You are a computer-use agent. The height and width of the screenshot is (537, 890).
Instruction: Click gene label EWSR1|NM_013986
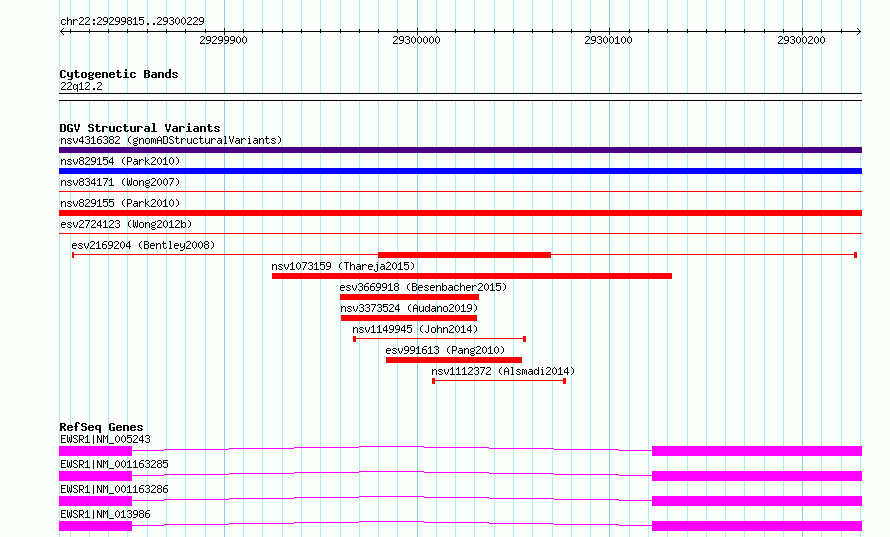(x=105, y=514)
